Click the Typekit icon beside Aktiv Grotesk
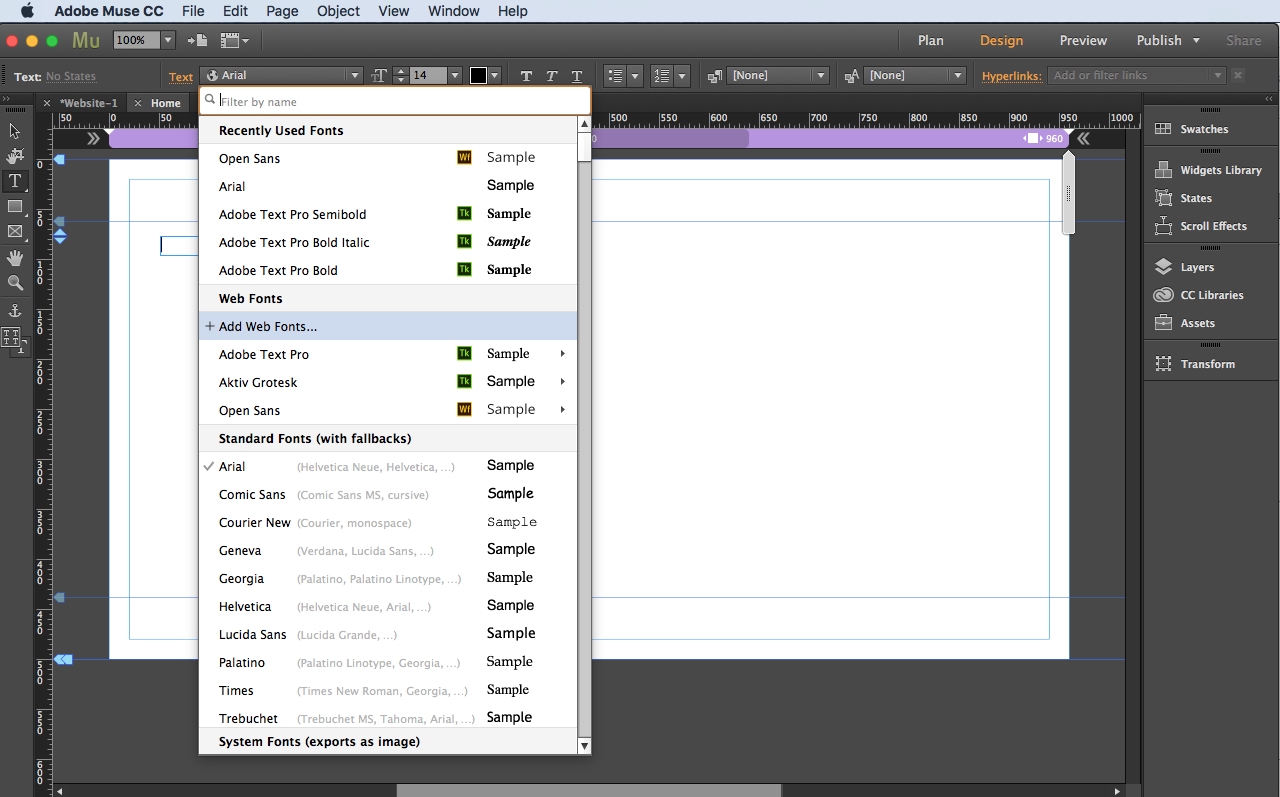The width and height of the screenshot is (1280, 797). point(464,381)
